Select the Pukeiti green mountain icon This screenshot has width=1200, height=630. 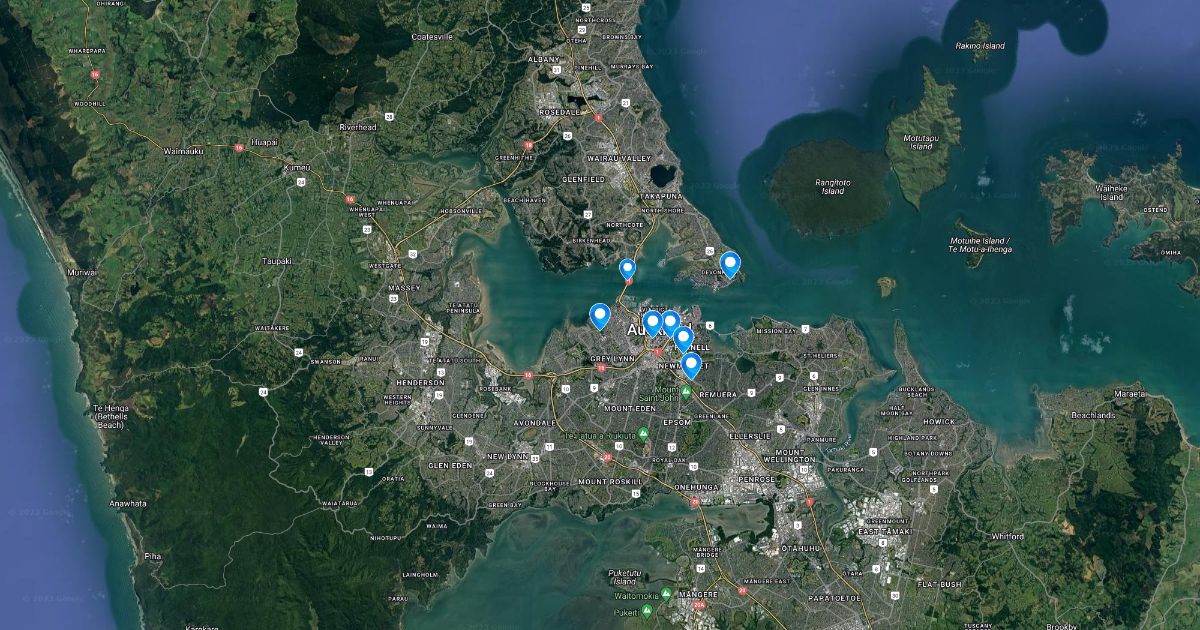[x=647, y=609]
